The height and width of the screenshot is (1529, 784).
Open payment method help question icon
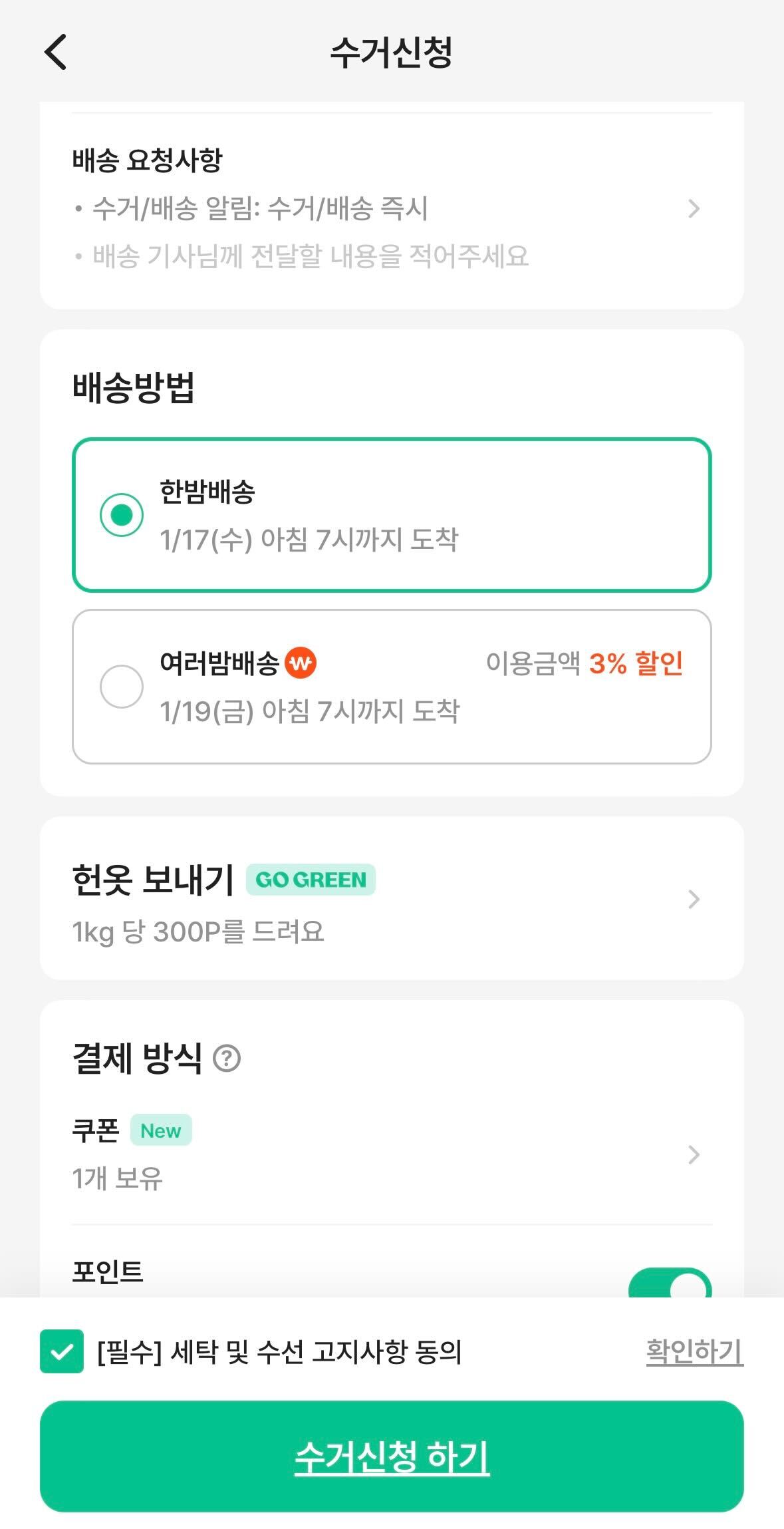tap(227, 1058)
